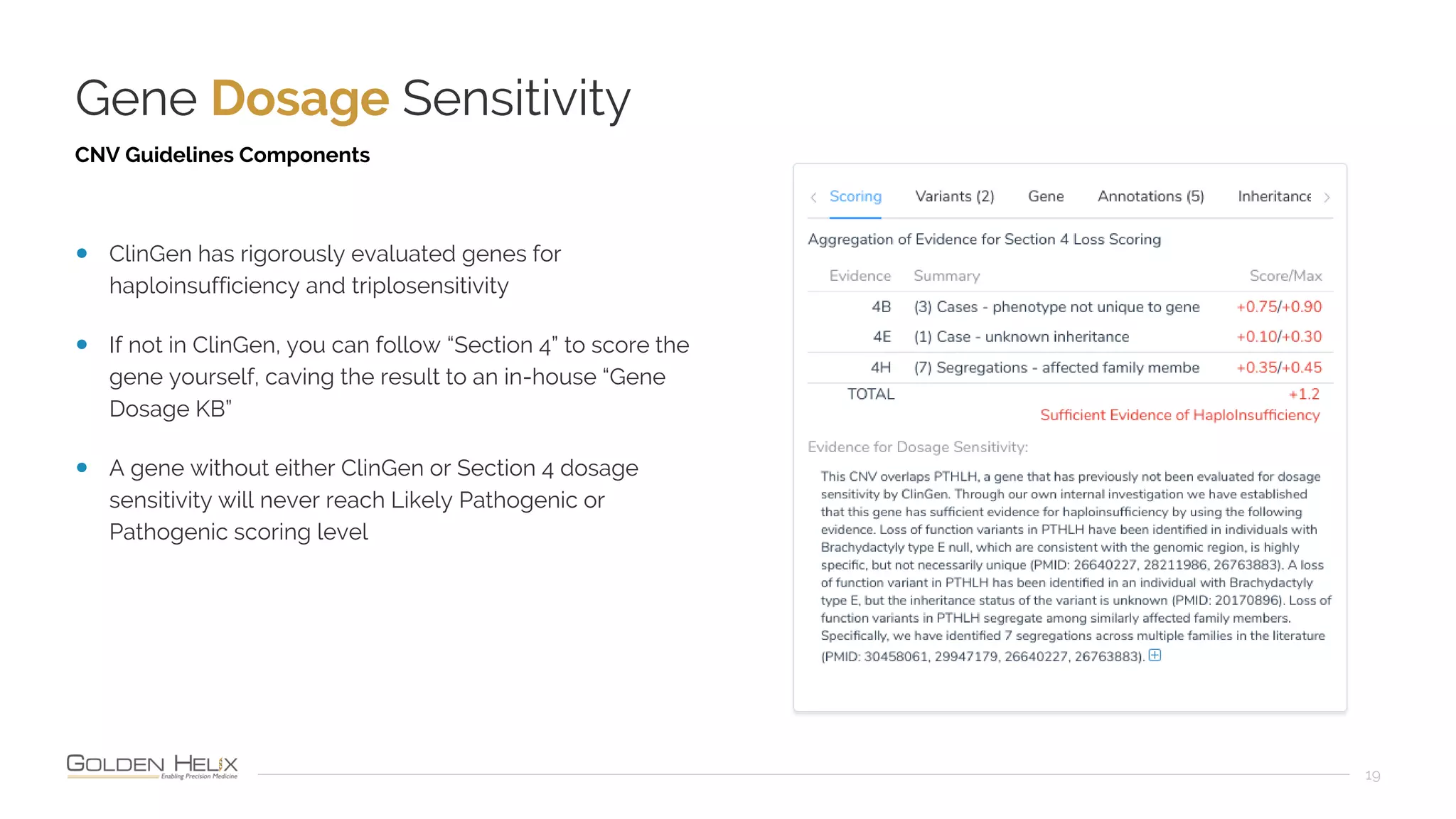This screenshot has width=1456, height=819.
Task: Open the Annotations (5) tab
Action: click(x=1150, y=197)
